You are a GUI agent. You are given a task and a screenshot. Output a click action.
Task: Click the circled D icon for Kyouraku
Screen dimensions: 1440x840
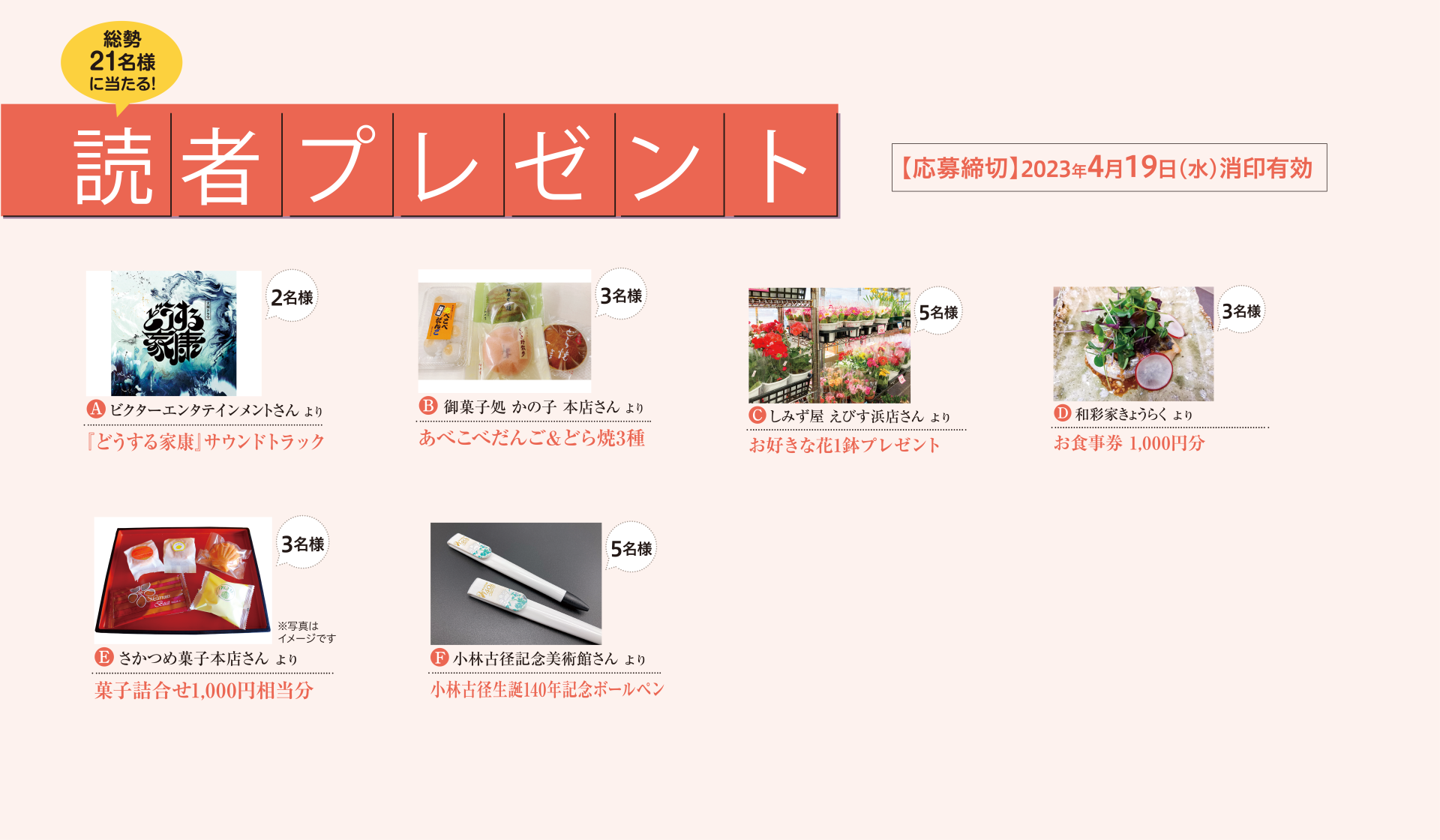tap(1062, 412)
